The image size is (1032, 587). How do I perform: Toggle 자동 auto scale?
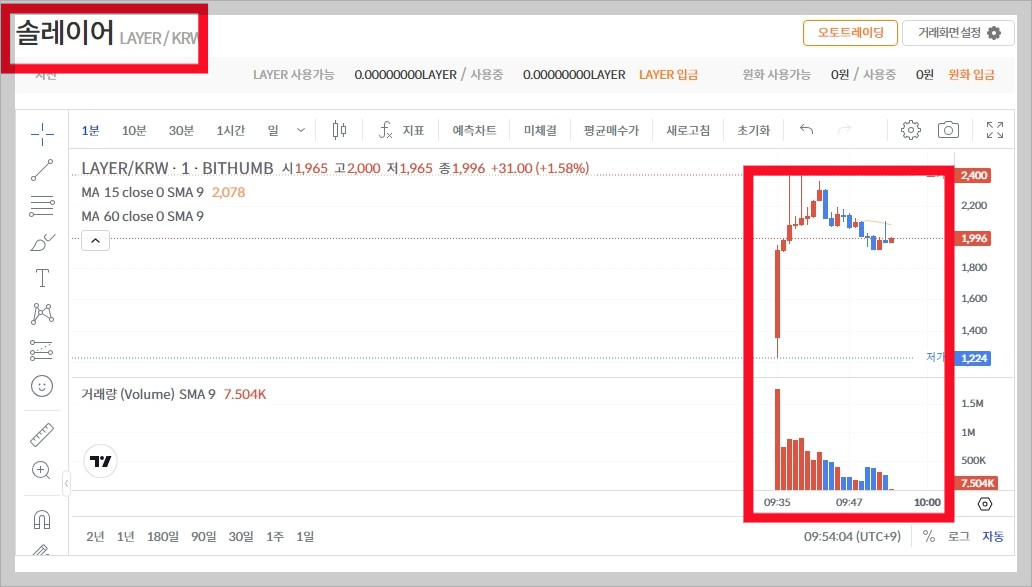click(x=993, y=536)
